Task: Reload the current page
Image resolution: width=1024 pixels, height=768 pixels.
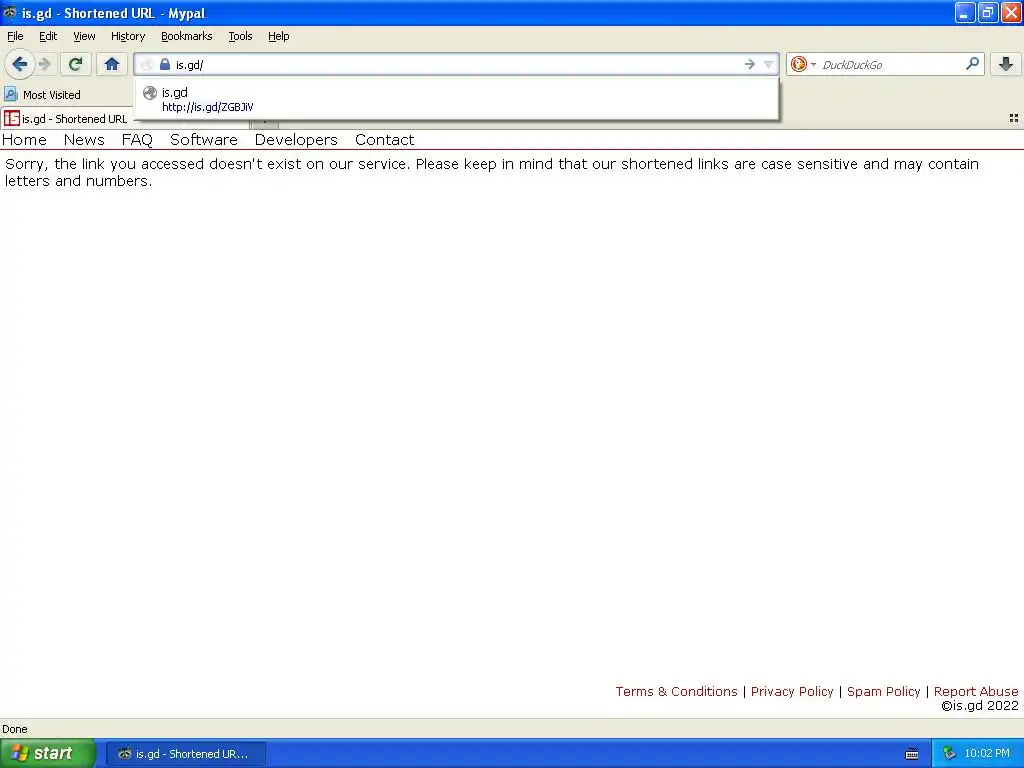Action: tap(76, 64)
